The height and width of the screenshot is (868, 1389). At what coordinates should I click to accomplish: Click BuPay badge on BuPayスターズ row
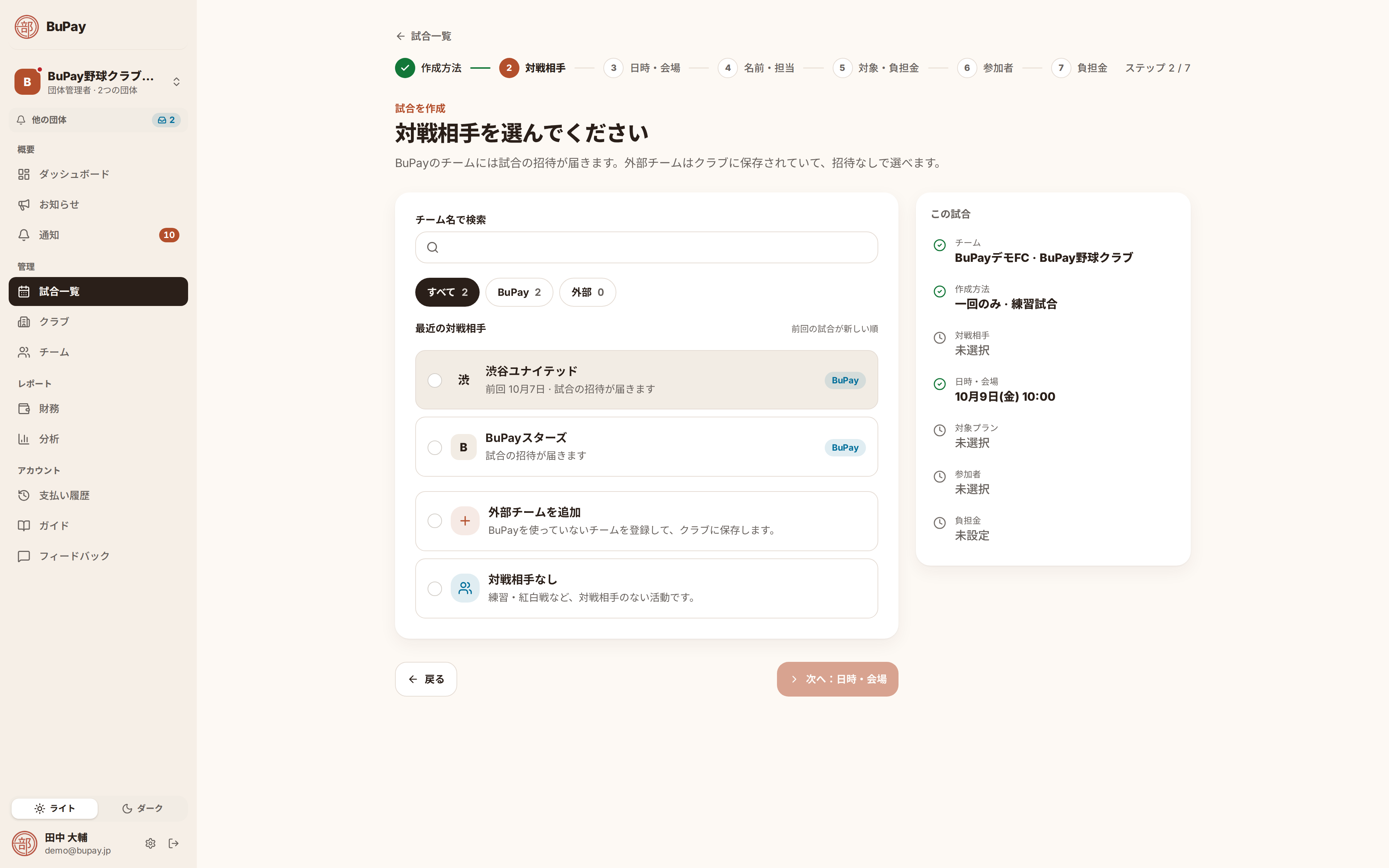[x=845, y=447]
